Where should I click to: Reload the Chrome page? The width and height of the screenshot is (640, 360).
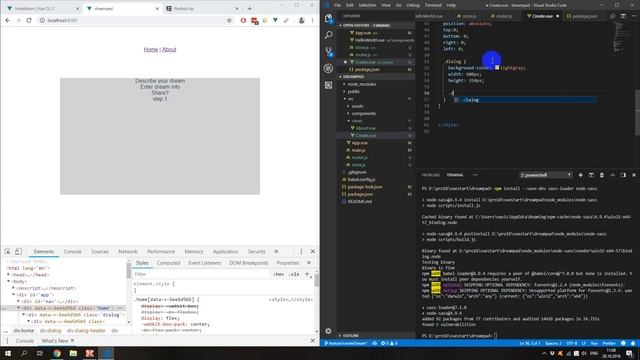(29, 20)
